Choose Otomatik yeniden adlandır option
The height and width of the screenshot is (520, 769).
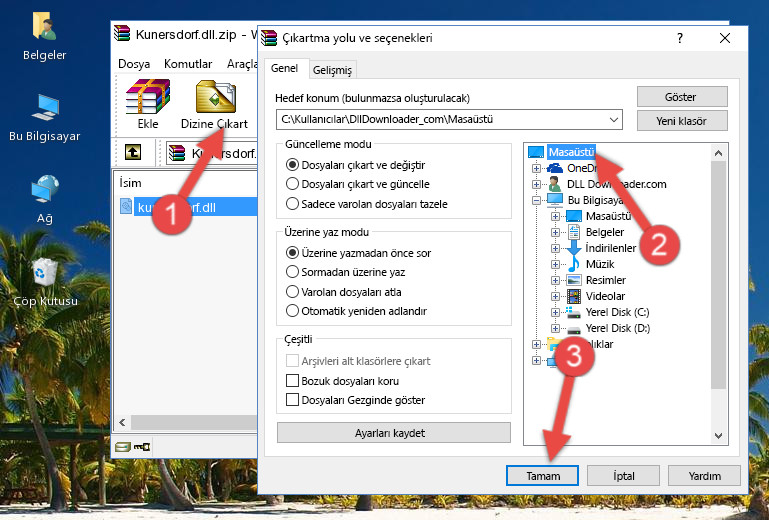click(x=292, y=311)
